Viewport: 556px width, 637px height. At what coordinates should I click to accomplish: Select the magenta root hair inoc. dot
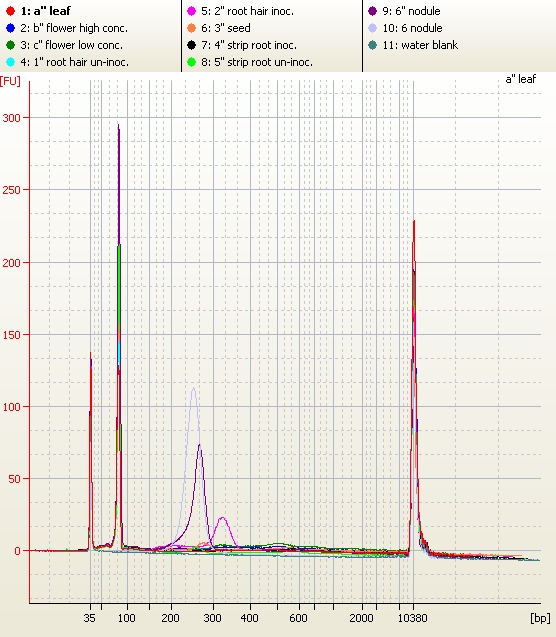[x=191, y=11]
